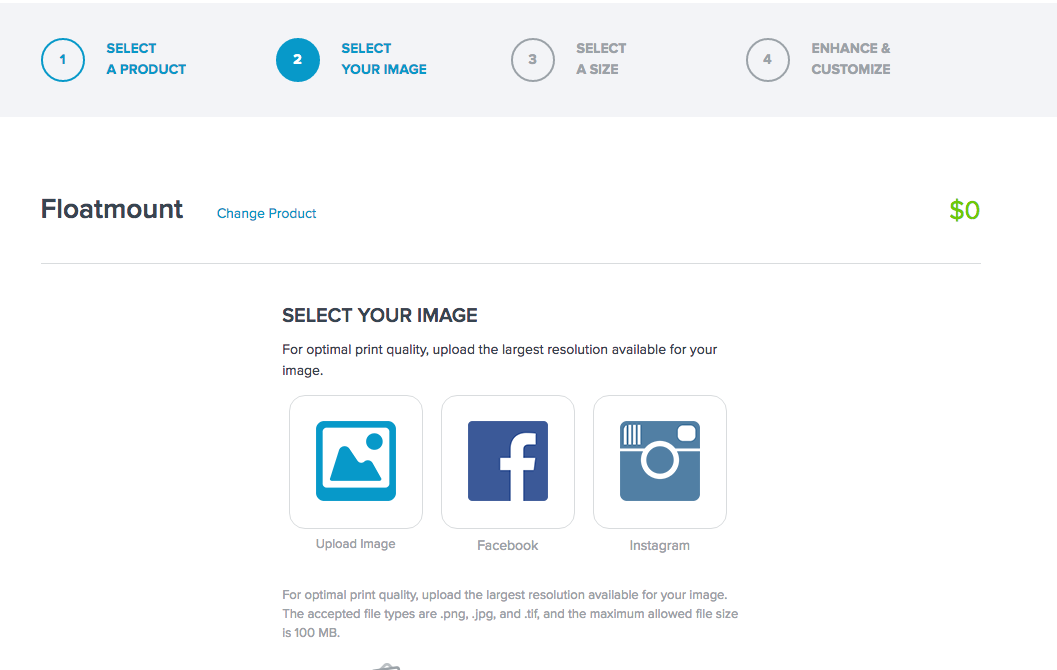Click the step 1 circle icon
The image size is (1057, 670).
point(63,60)
